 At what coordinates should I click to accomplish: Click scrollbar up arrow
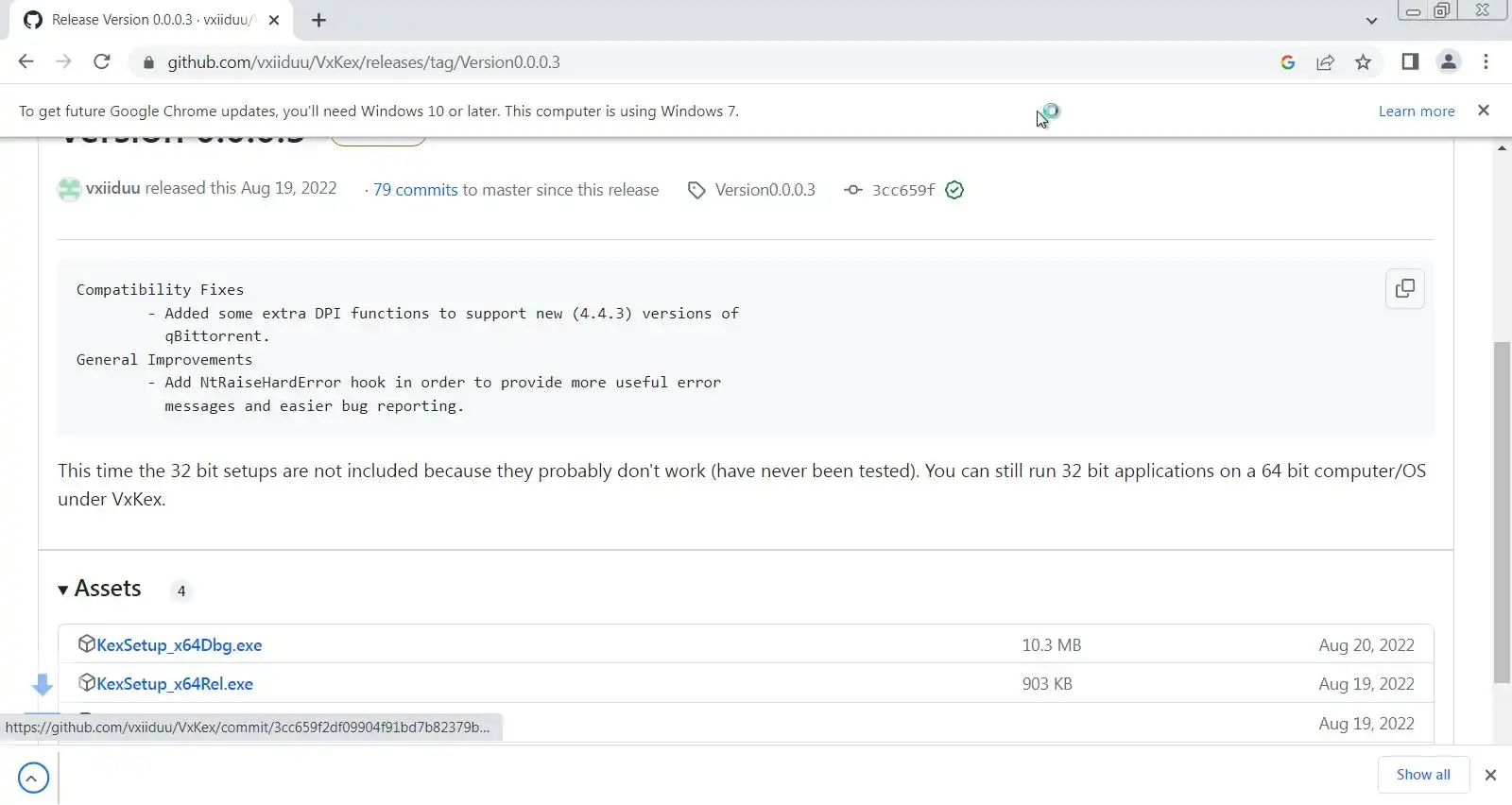pos(1502,147)
